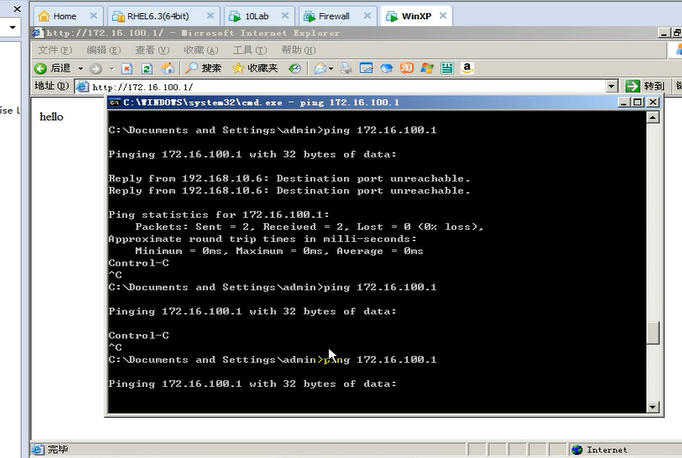Maximize the cmd.exe window
Image resolution: width=682 pixels, height=458 pixels.
[x=638, y=102]
